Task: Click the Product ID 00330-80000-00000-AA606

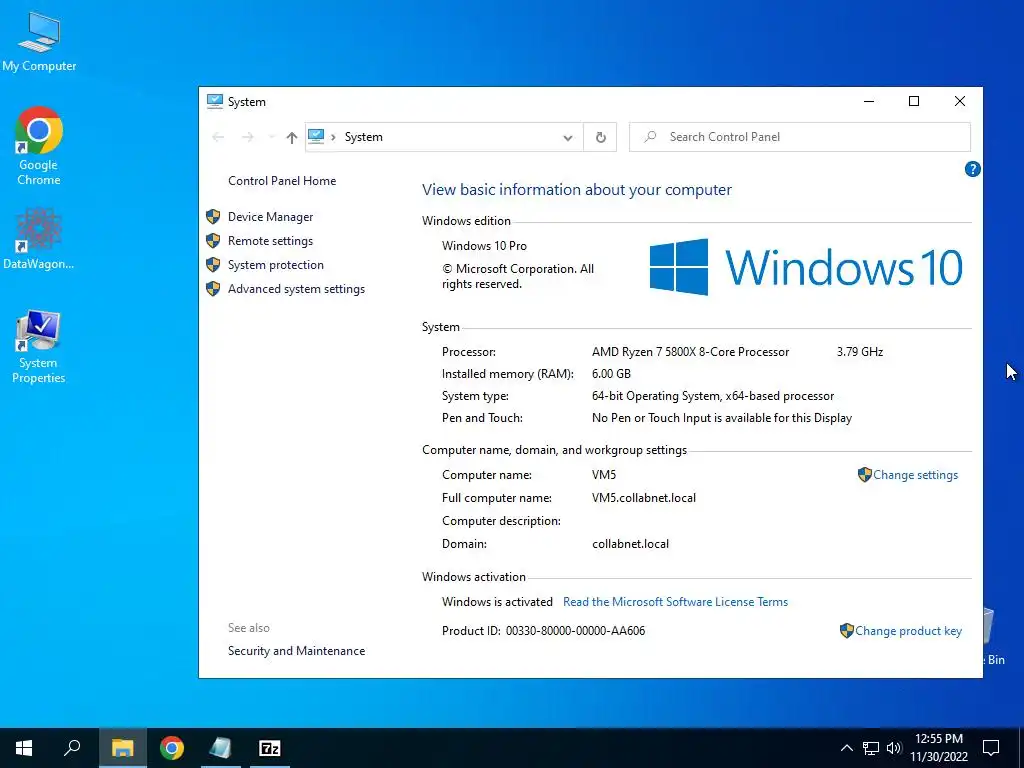Action: tap(543, 631)
